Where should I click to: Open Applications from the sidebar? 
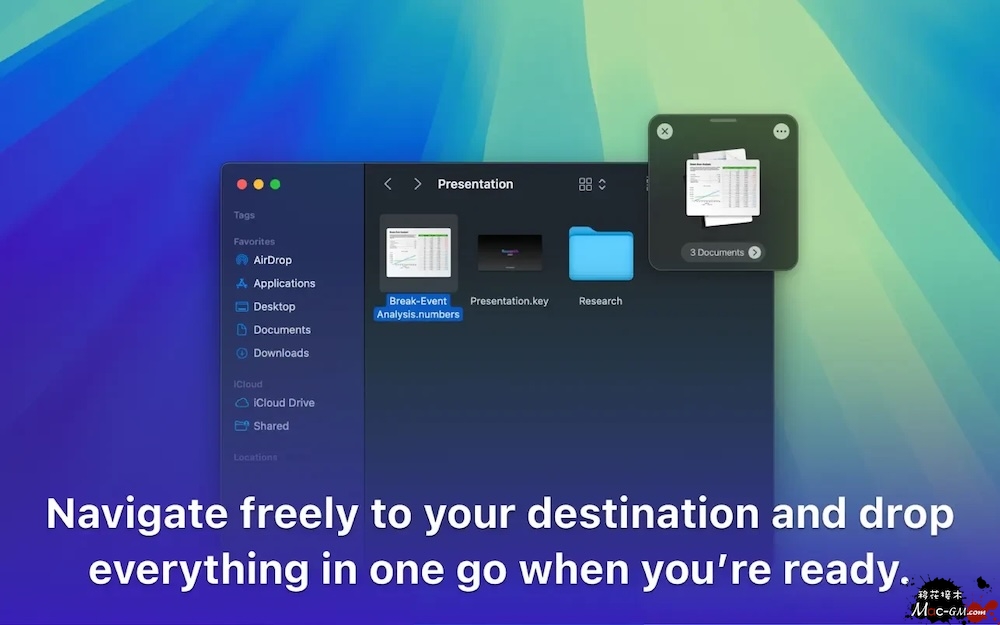283,283
